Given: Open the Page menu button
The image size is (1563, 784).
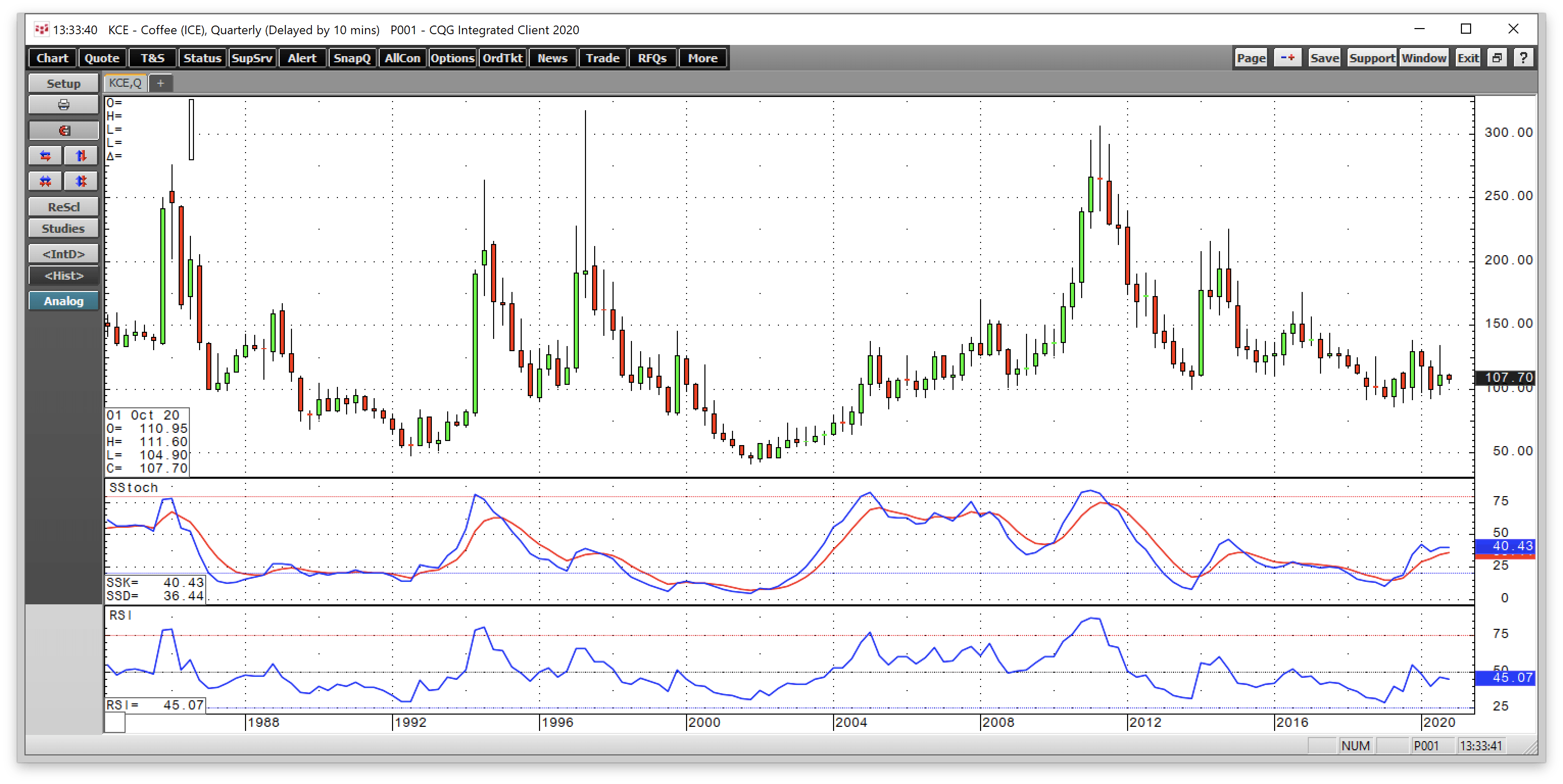Looking at the screenshot, I should click(x=1251, y=58).
